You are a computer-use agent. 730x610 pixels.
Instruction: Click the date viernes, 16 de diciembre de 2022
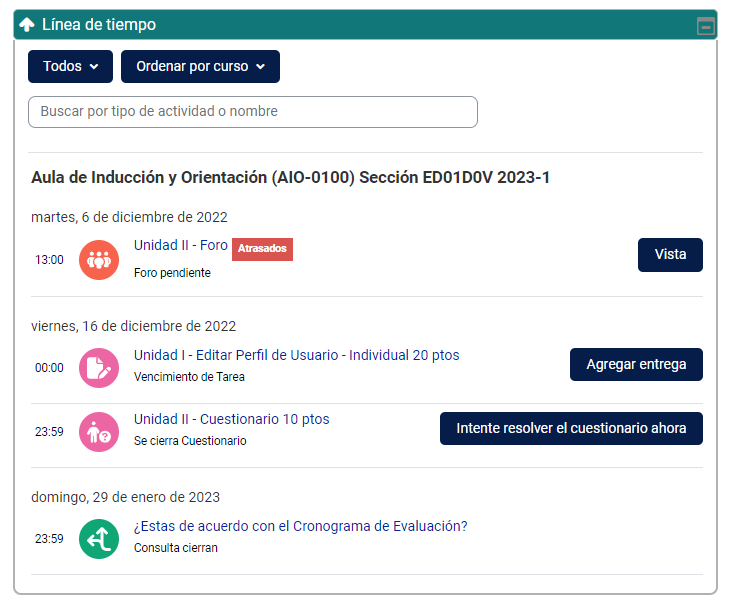pyautogui.click(x=134, y=326)
